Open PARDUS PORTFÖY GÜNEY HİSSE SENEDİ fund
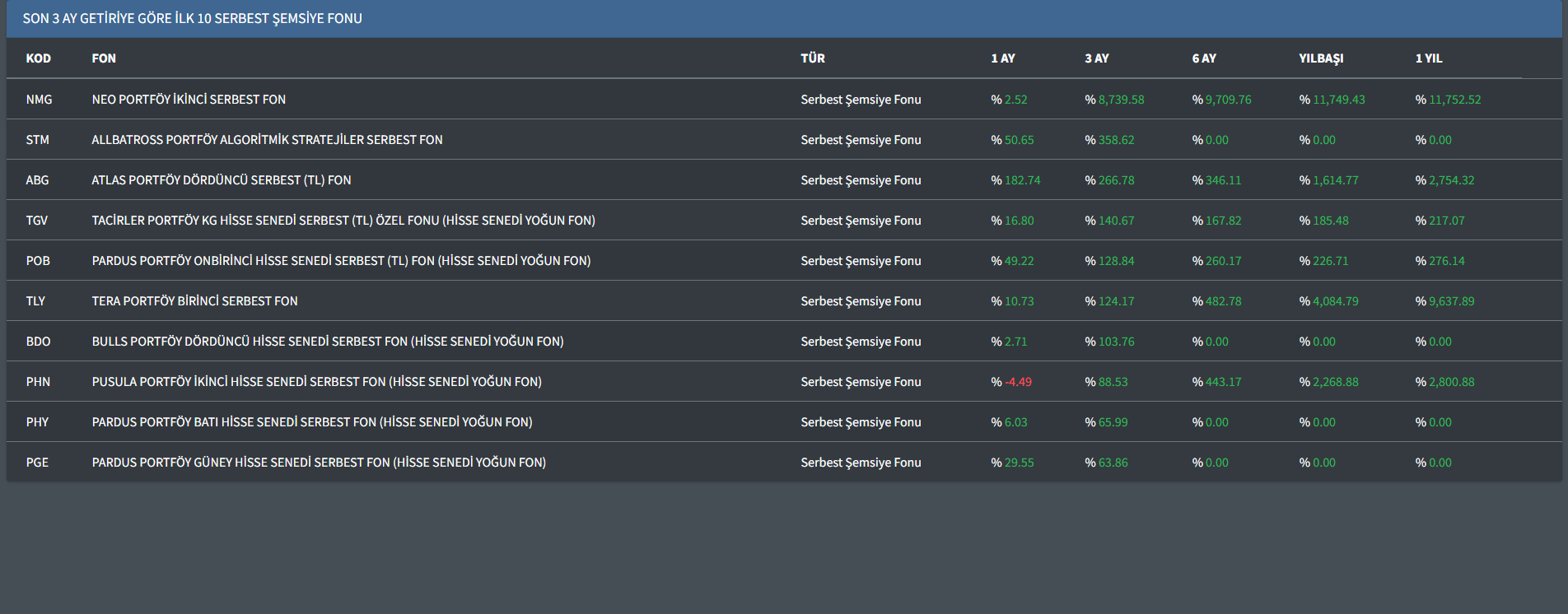 [318, 463]
